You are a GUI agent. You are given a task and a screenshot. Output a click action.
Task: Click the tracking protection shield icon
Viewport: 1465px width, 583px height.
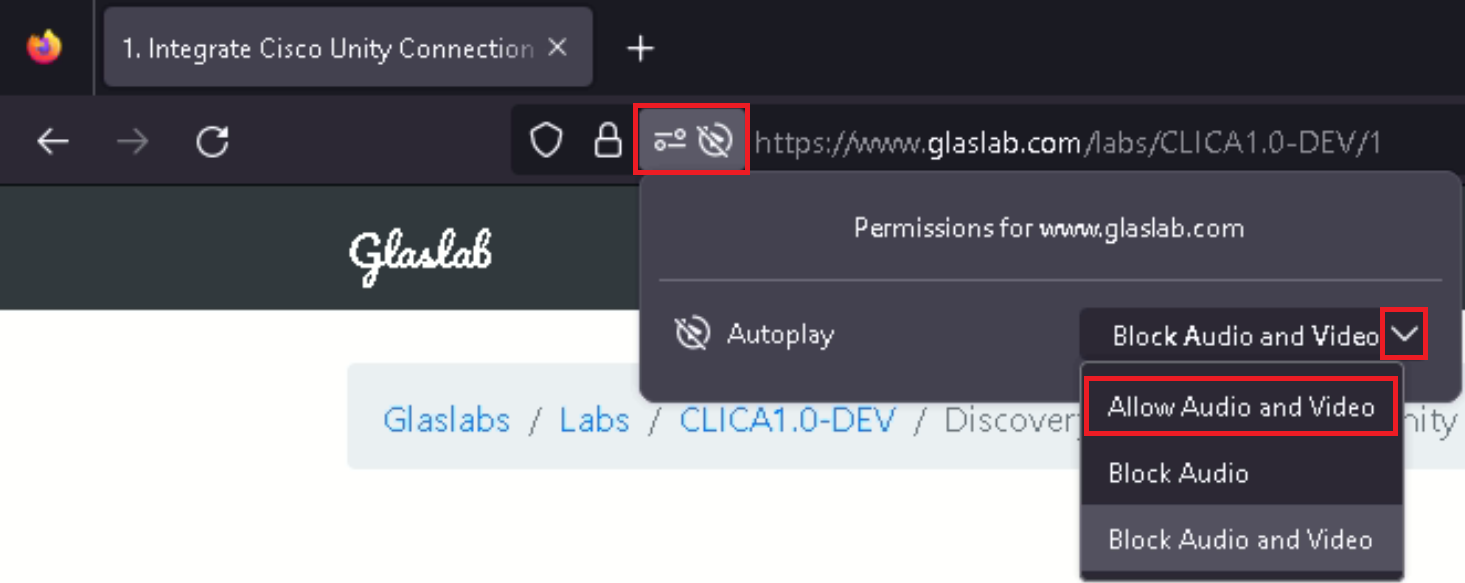coord(546,142)
